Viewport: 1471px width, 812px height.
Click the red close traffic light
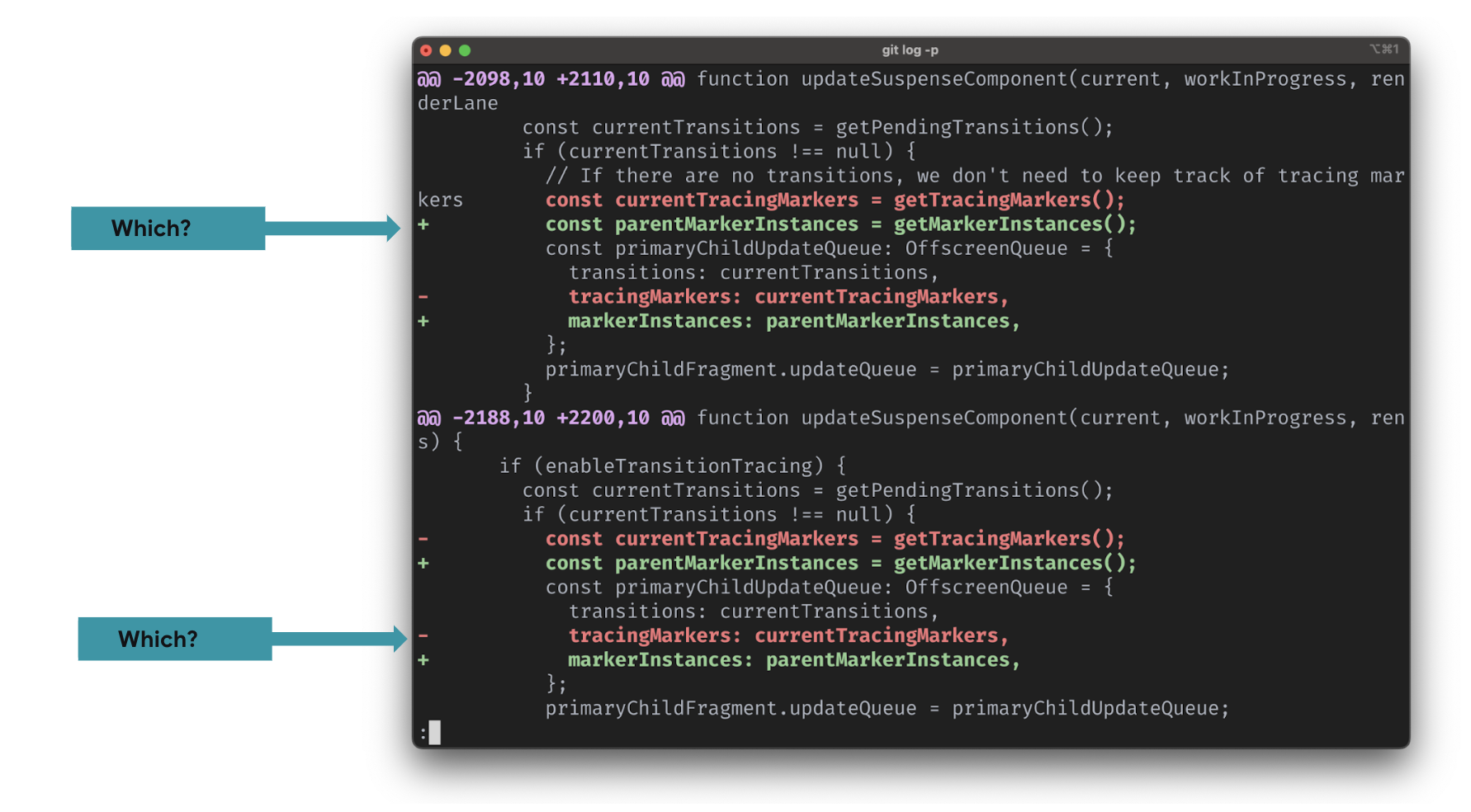(425, 50)
